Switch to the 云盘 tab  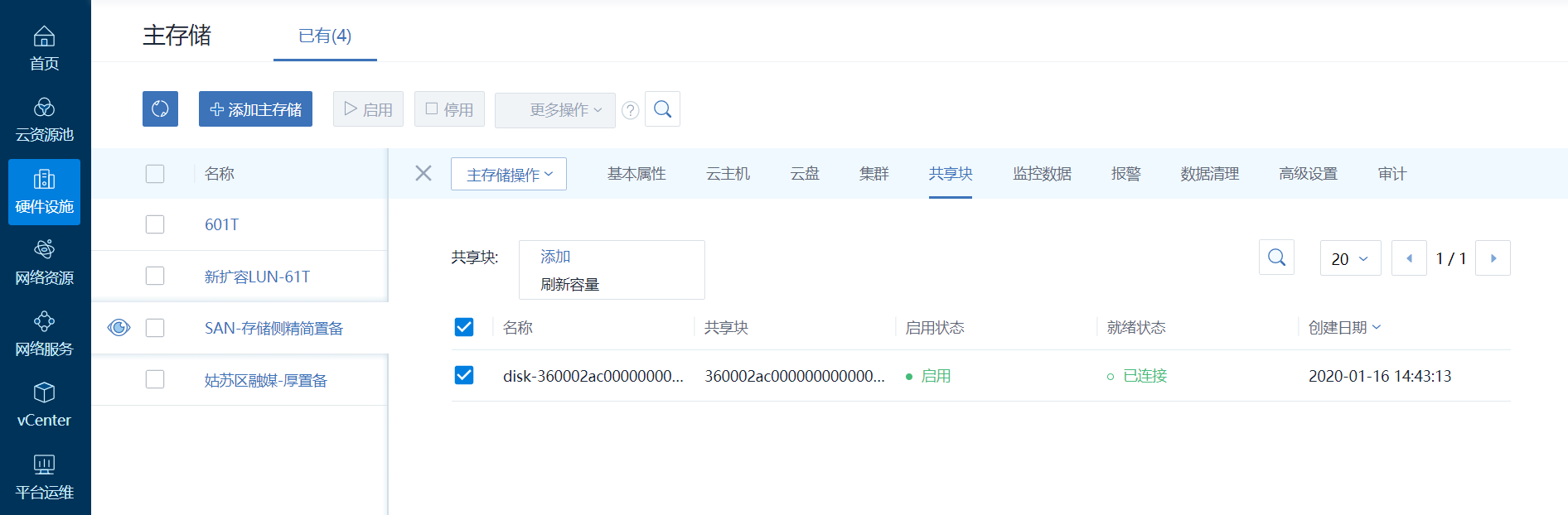click(x=805, y=173)
